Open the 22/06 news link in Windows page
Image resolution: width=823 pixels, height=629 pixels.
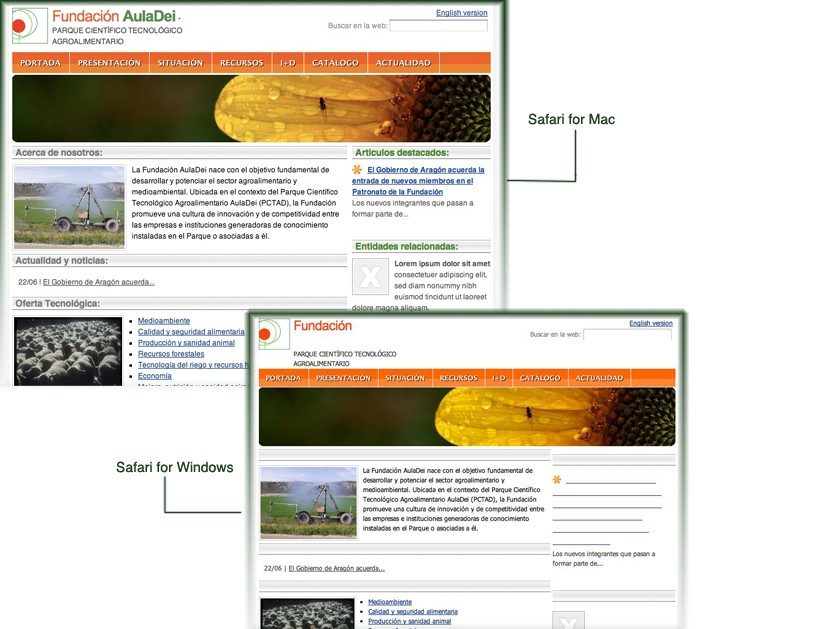point(336,568)
